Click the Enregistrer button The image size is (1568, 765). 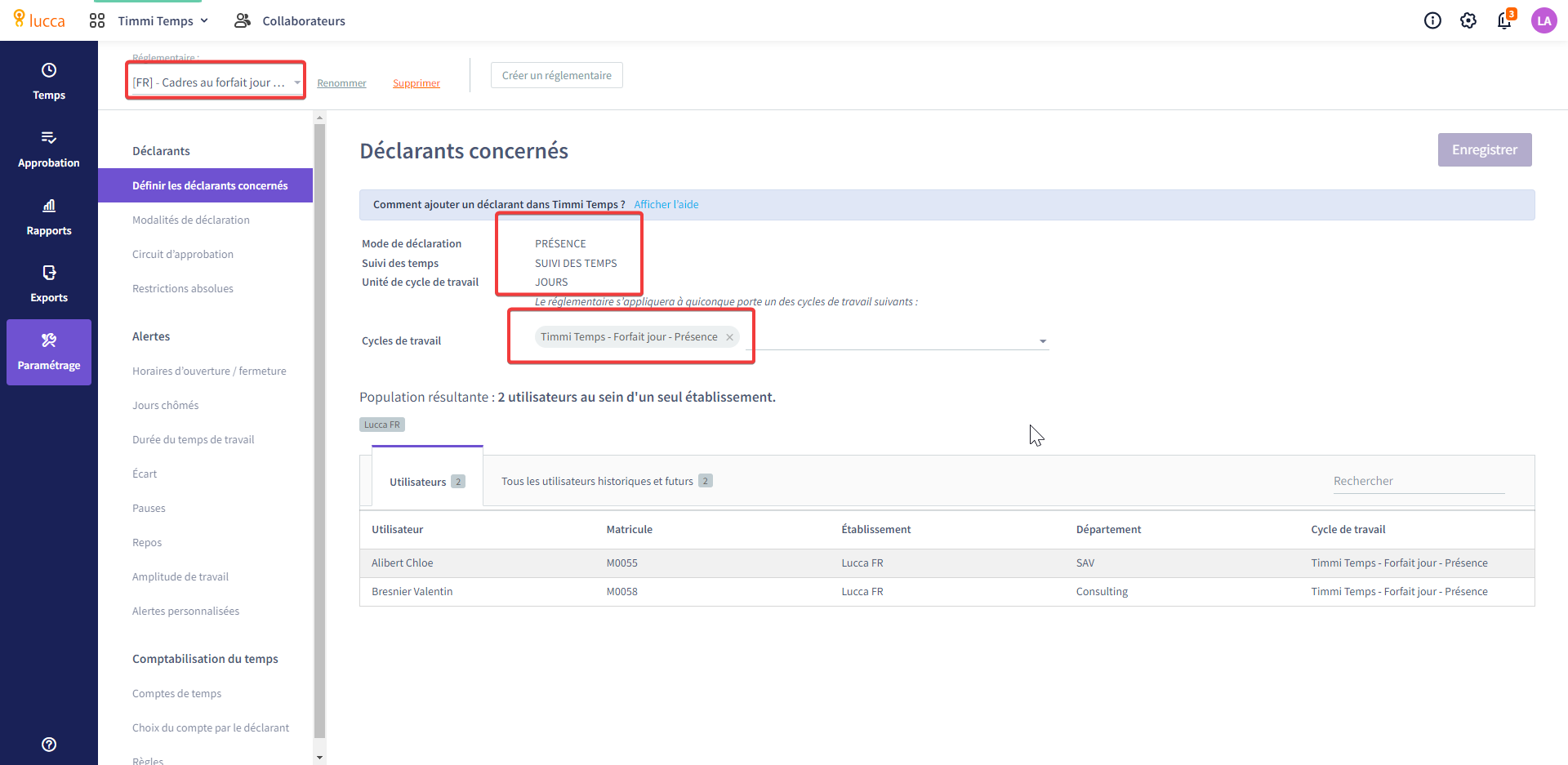(1485, 149)
